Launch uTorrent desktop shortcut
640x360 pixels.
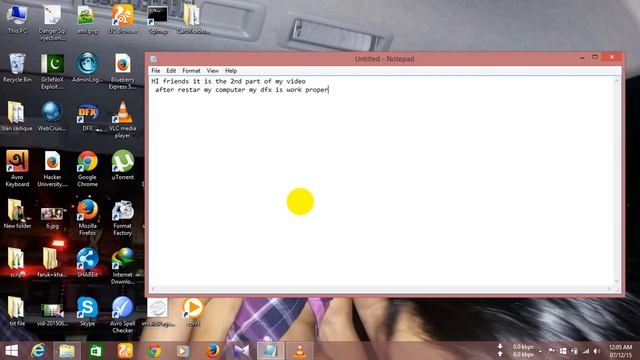[122, 165]
